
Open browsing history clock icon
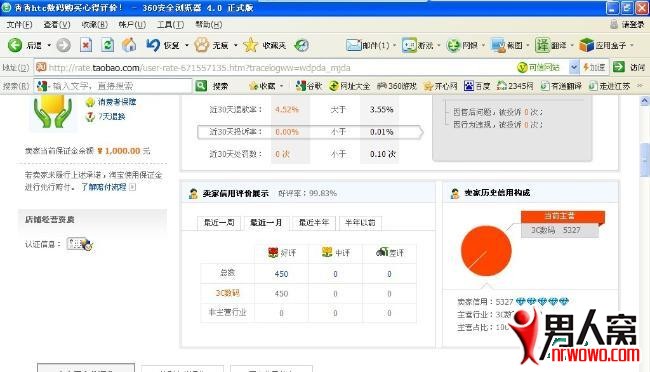pos(301,45)
